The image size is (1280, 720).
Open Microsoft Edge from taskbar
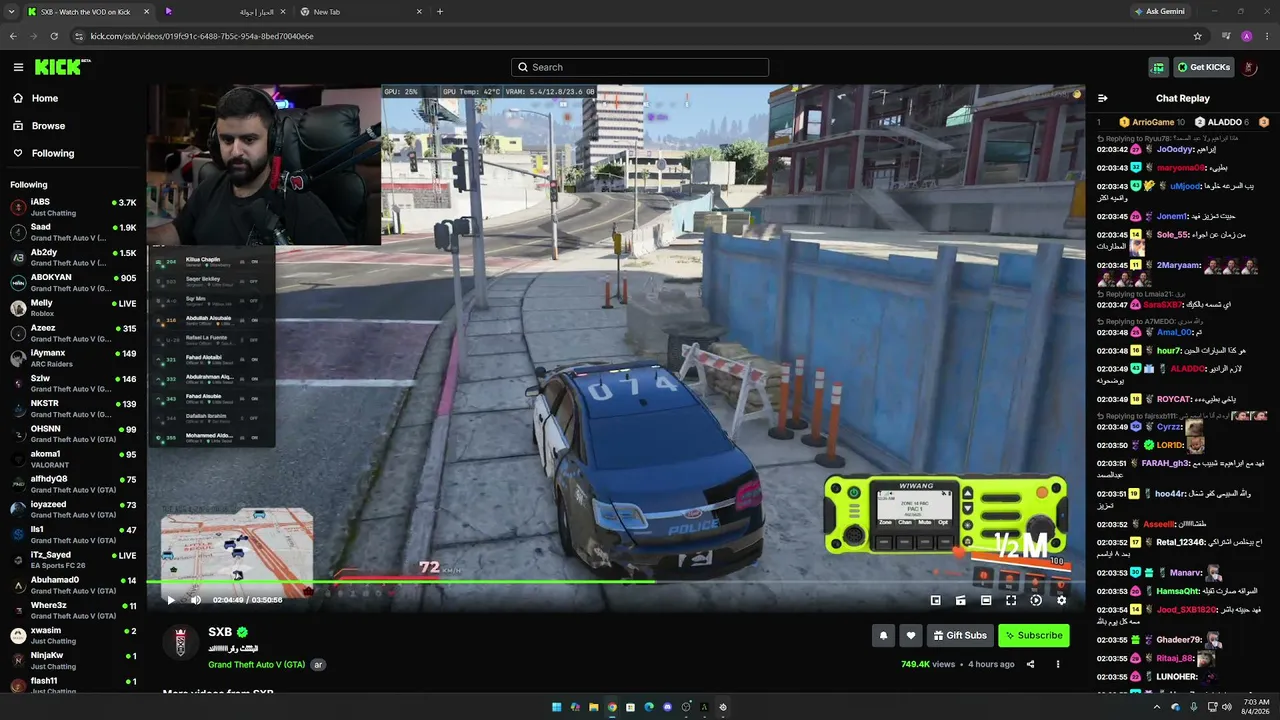649,707
